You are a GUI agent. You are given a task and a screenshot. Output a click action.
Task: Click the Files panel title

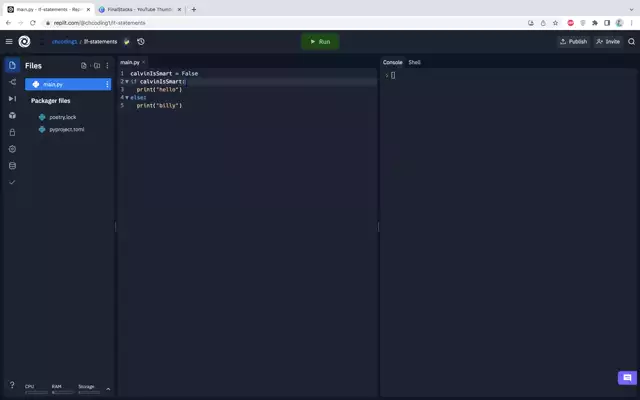coord(33,66)
